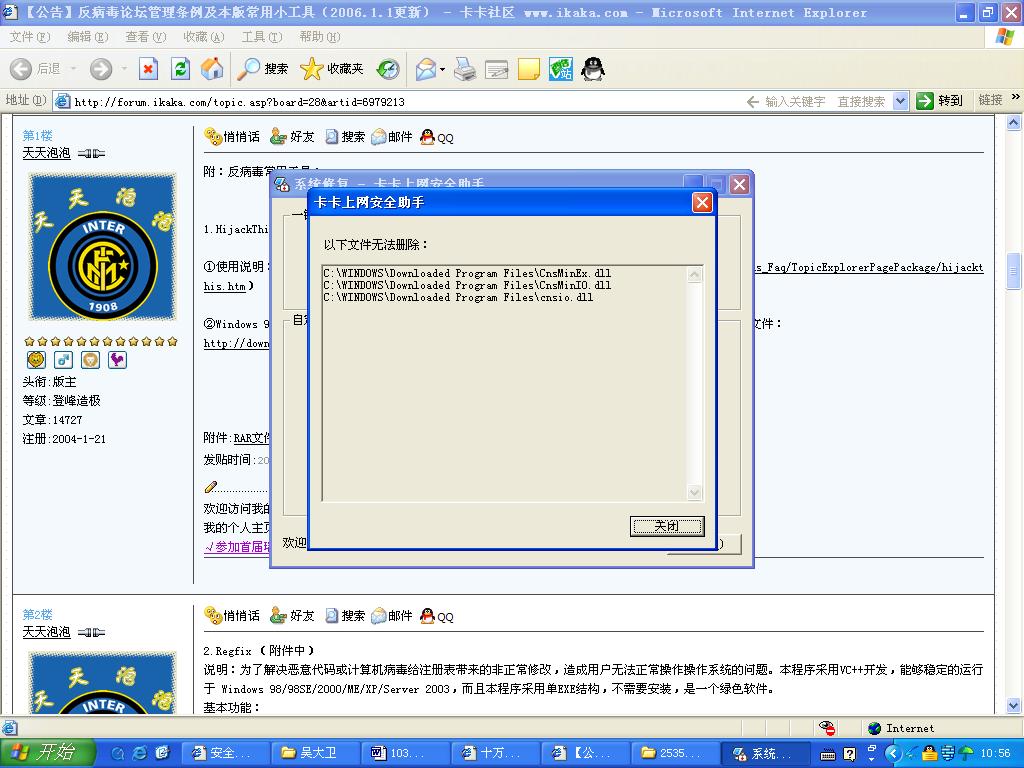Open 天天泡泡 username link in second post

46,632
